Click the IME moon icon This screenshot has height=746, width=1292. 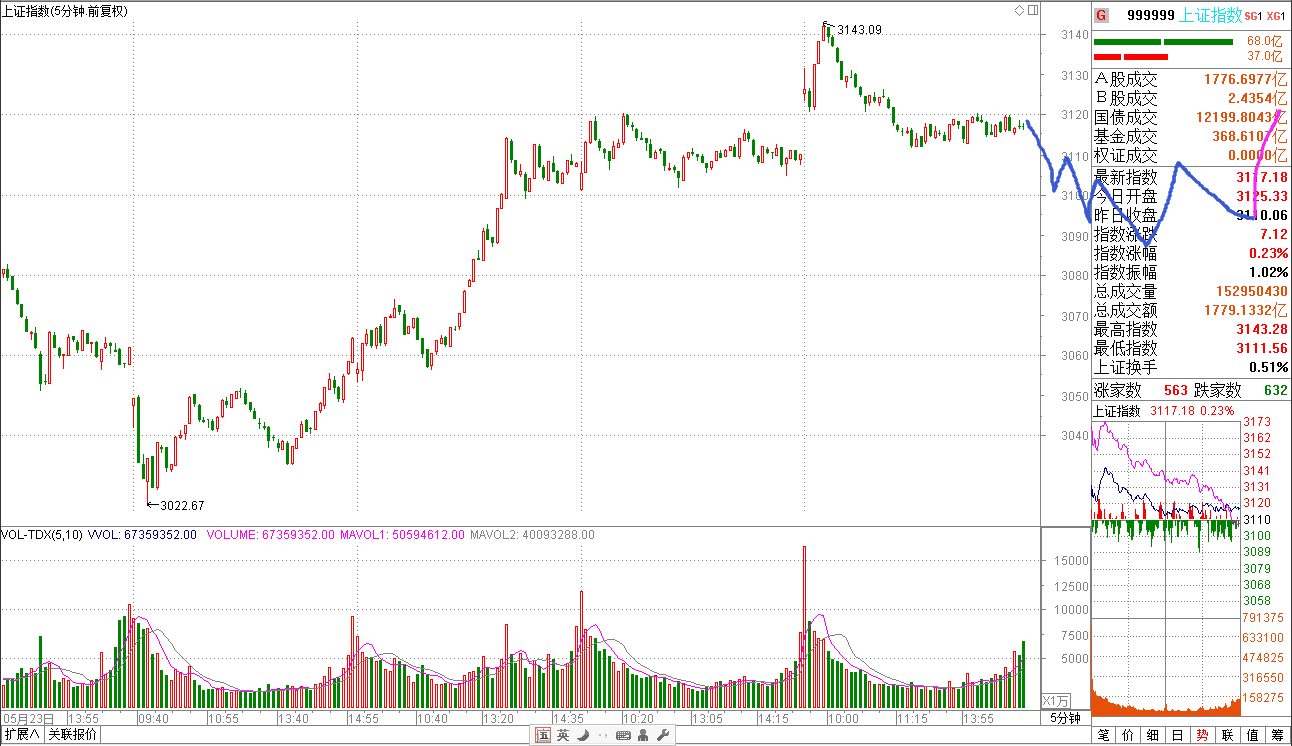click(x=582, y=736)
